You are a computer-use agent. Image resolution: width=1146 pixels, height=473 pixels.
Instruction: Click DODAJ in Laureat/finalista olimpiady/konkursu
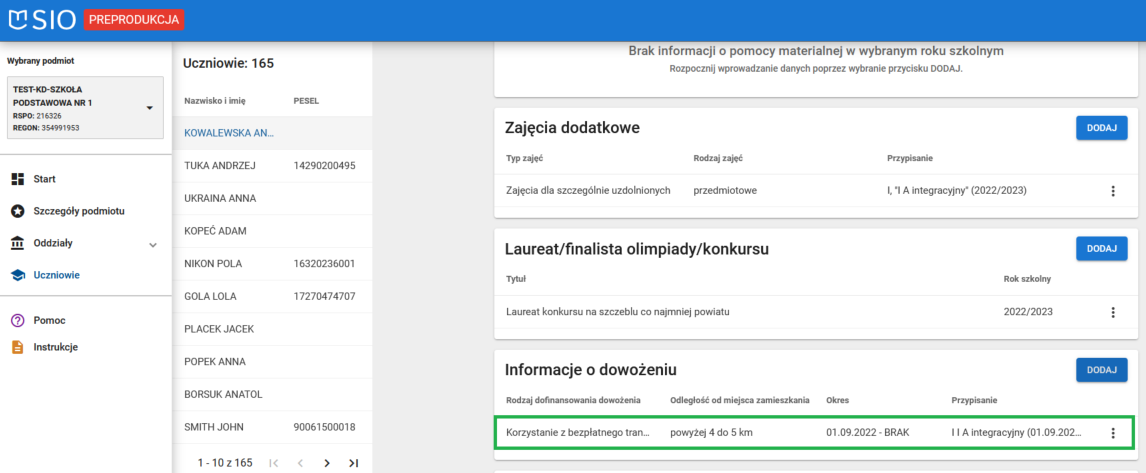click(x=1101, y=249)
